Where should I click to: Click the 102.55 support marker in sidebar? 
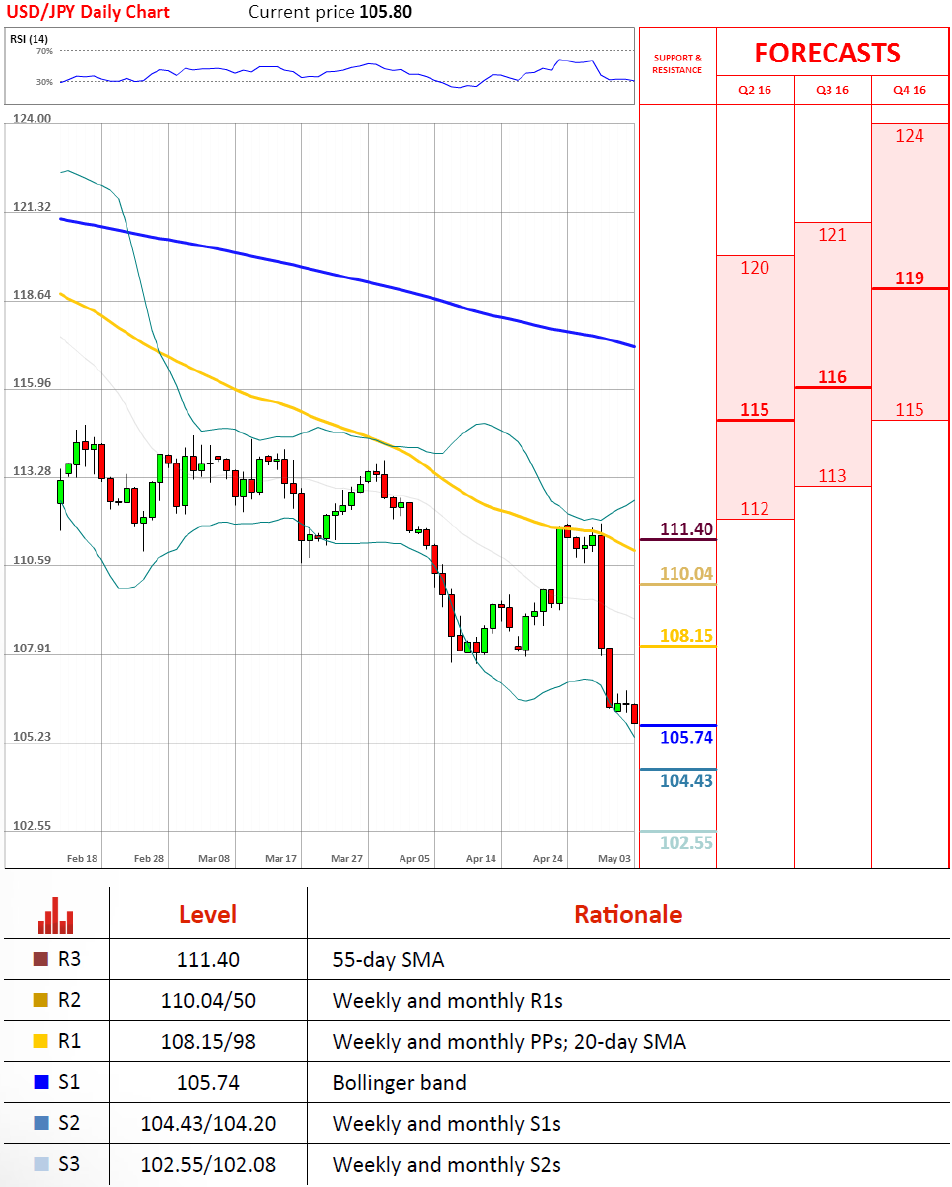click(686, 843)
